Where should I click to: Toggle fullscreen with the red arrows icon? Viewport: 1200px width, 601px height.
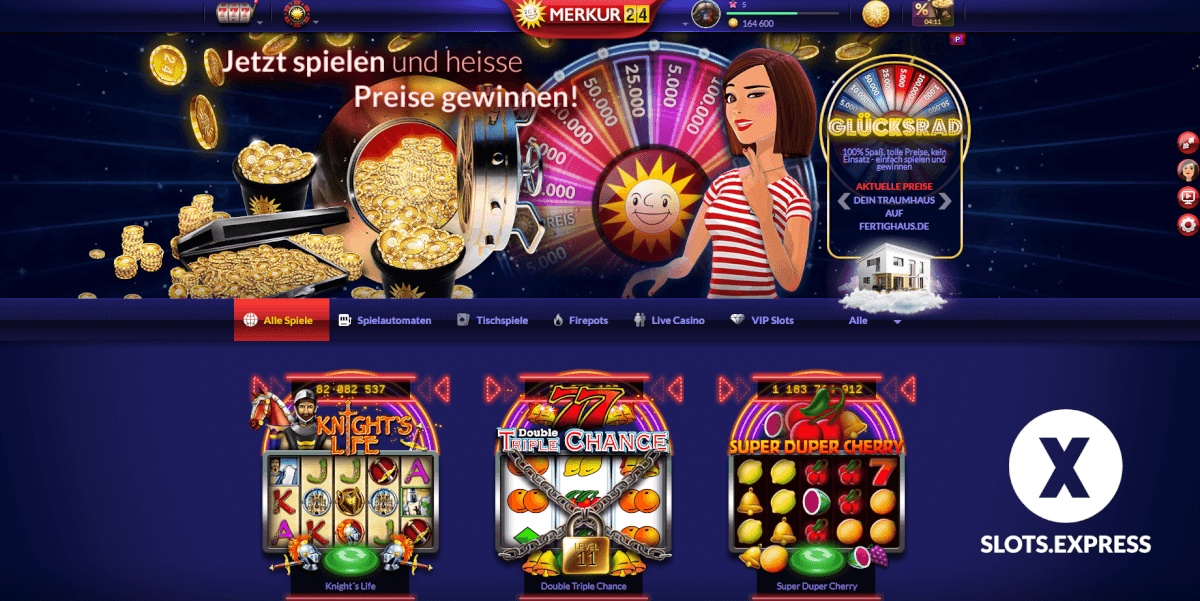(1188, 142)
